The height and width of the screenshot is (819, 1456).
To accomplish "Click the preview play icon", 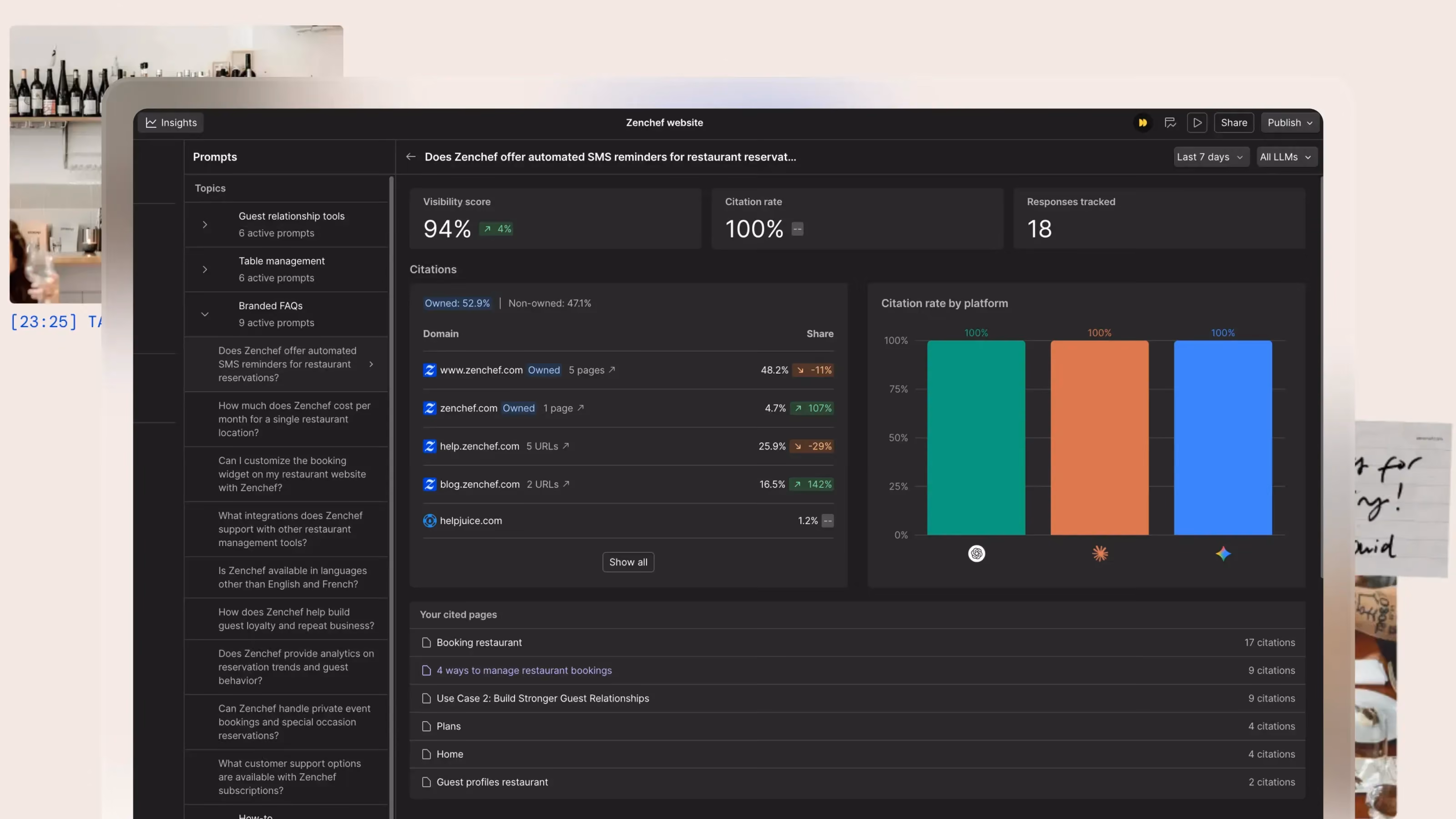I will (x=1197, y=123).
